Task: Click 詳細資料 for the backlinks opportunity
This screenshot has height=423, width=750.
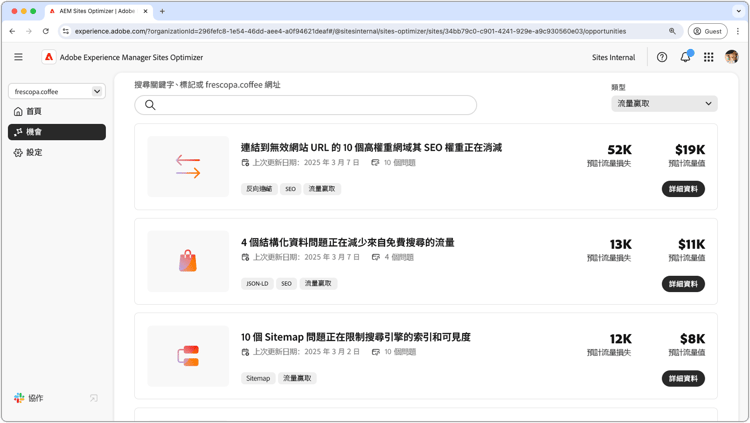Action: (683, 189)
